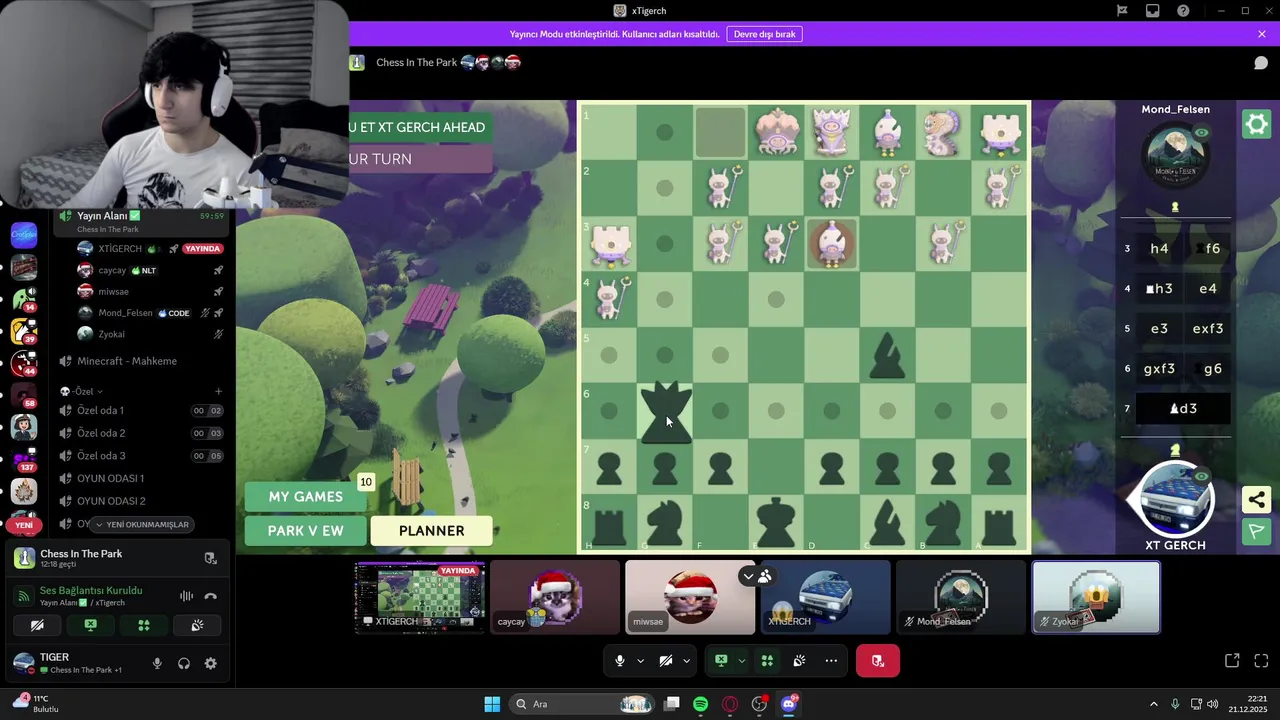Screen dimensions: 1280x720
Task: Open the more options ellipsis in call bar
Action: point(831,661)
